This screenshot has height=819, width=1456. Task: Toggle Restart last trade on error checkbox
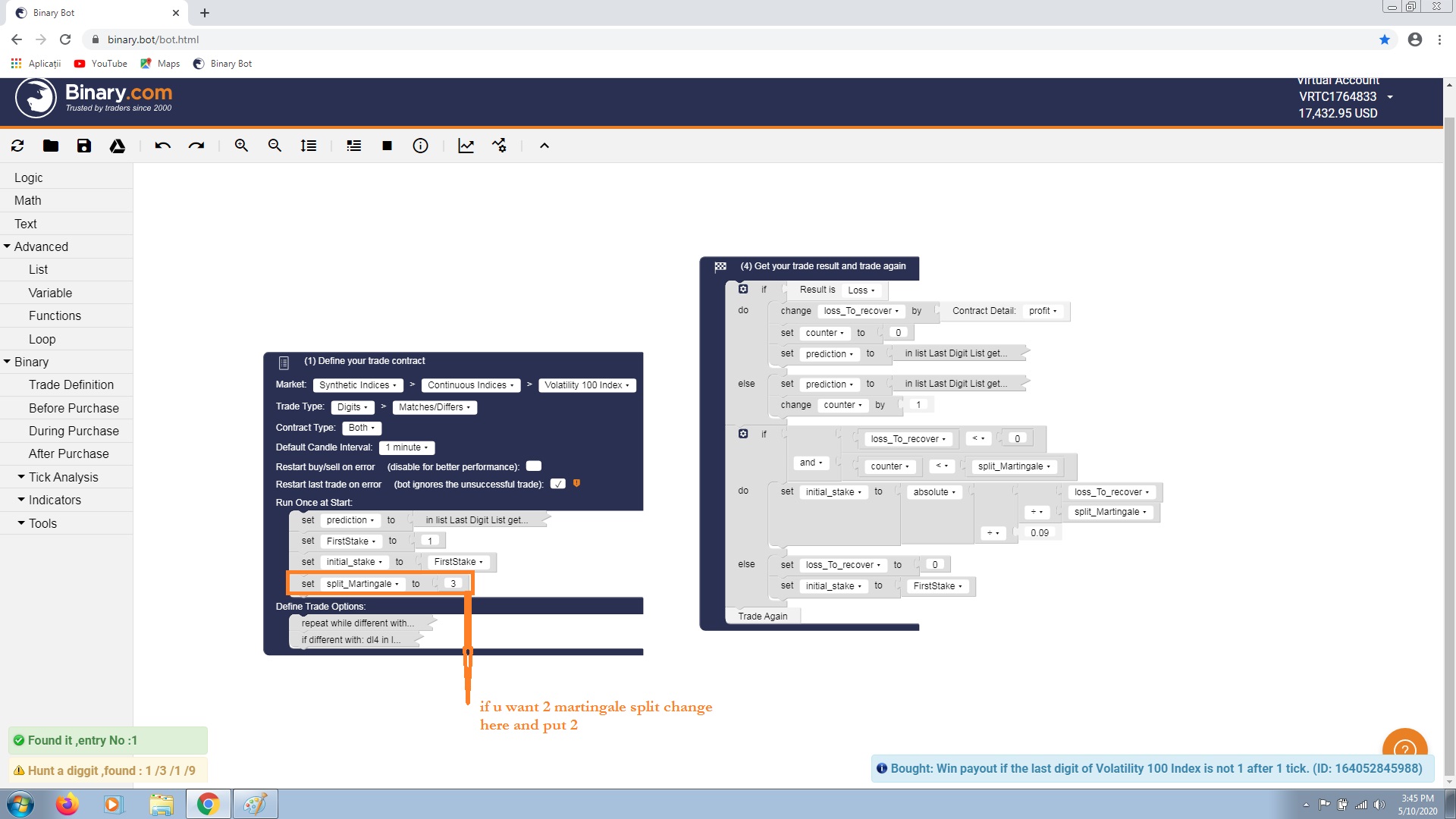click(558, 484)
